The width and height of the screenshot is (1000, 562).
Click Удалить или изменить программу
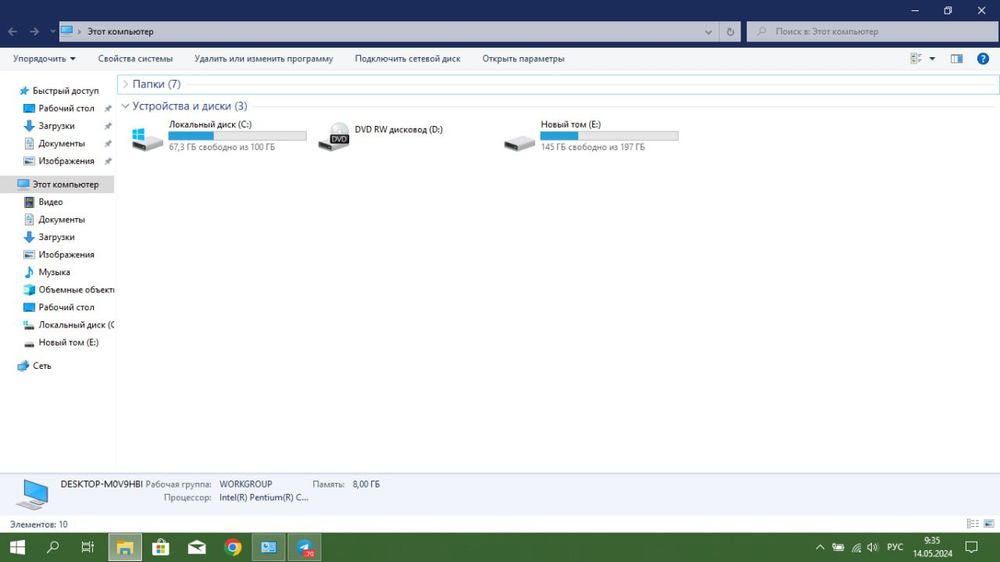[x=263, y=59]
